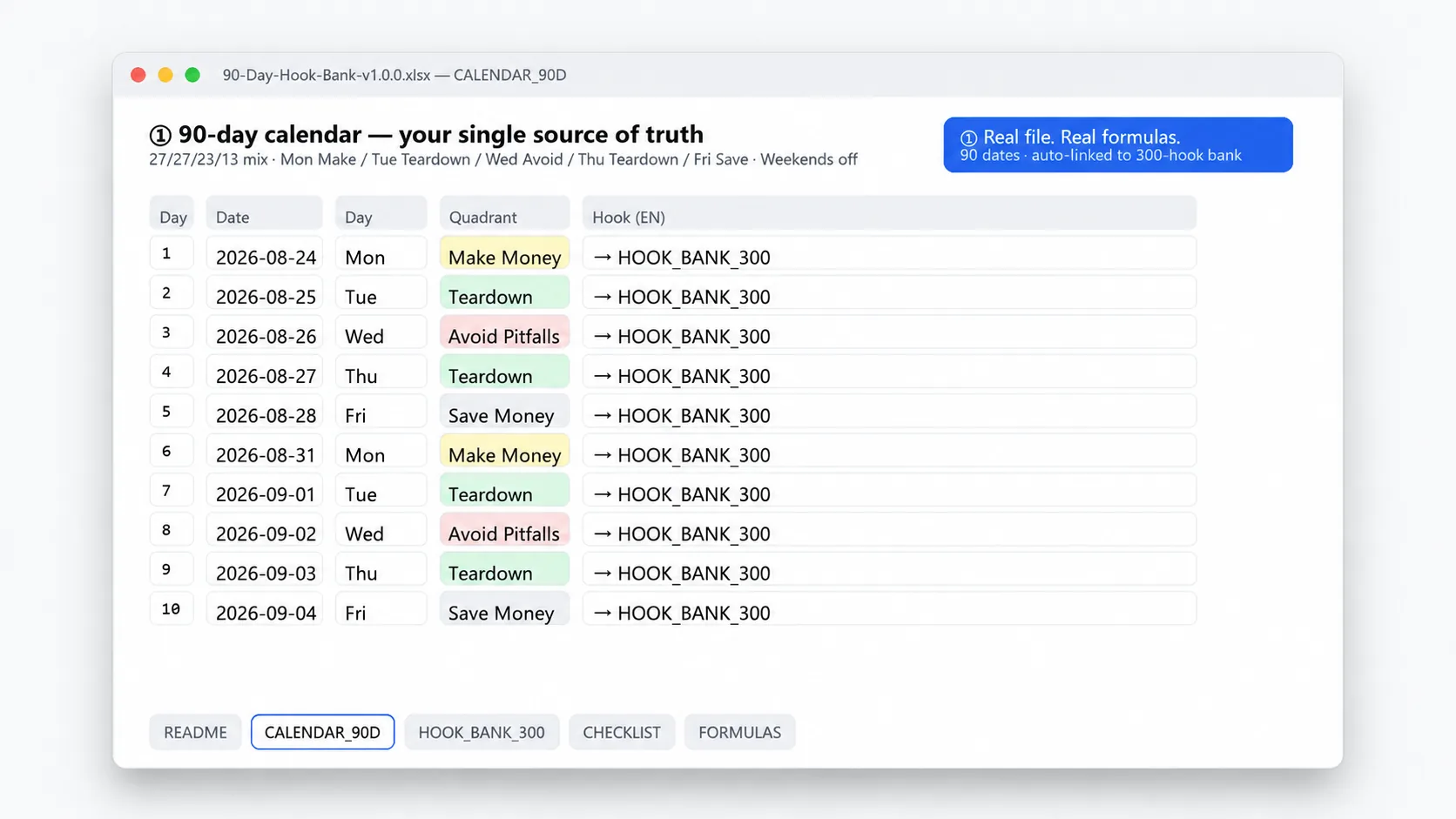1456x819 pixels.
Task: Click the date cell 2026-08-27
Action: tap(264, 373)
